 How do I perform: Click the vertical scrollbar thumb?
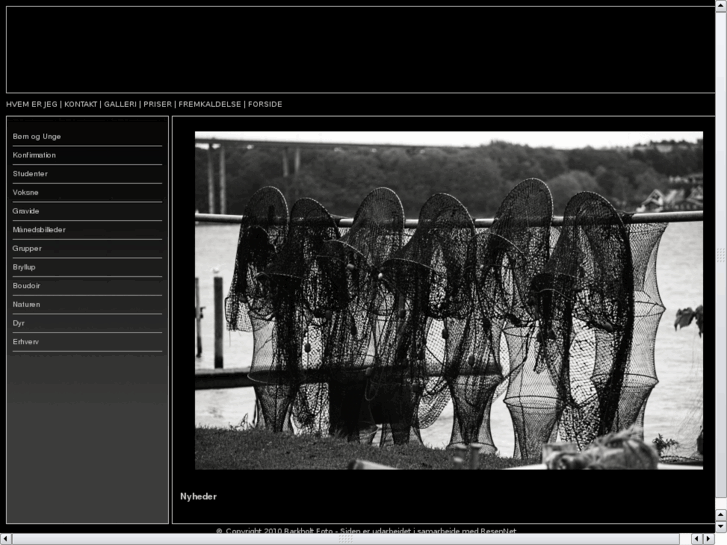(x=721, y=253)
